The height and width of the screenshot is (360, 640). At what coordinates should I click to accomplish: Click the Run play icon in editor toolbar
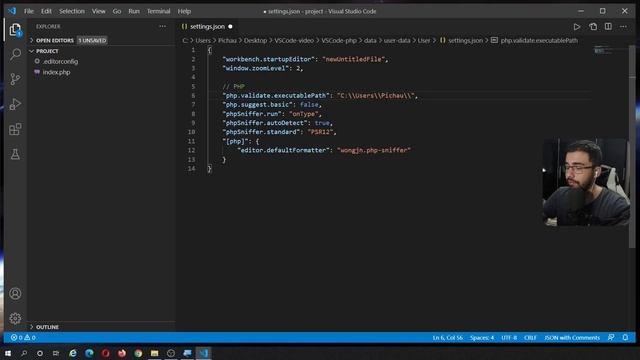[x=576, y=27]
